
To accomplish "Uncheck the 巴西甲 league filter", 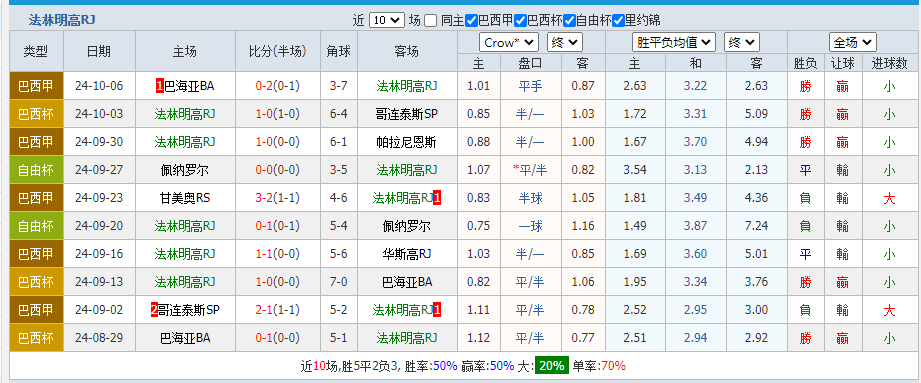I will click(471, 21).
